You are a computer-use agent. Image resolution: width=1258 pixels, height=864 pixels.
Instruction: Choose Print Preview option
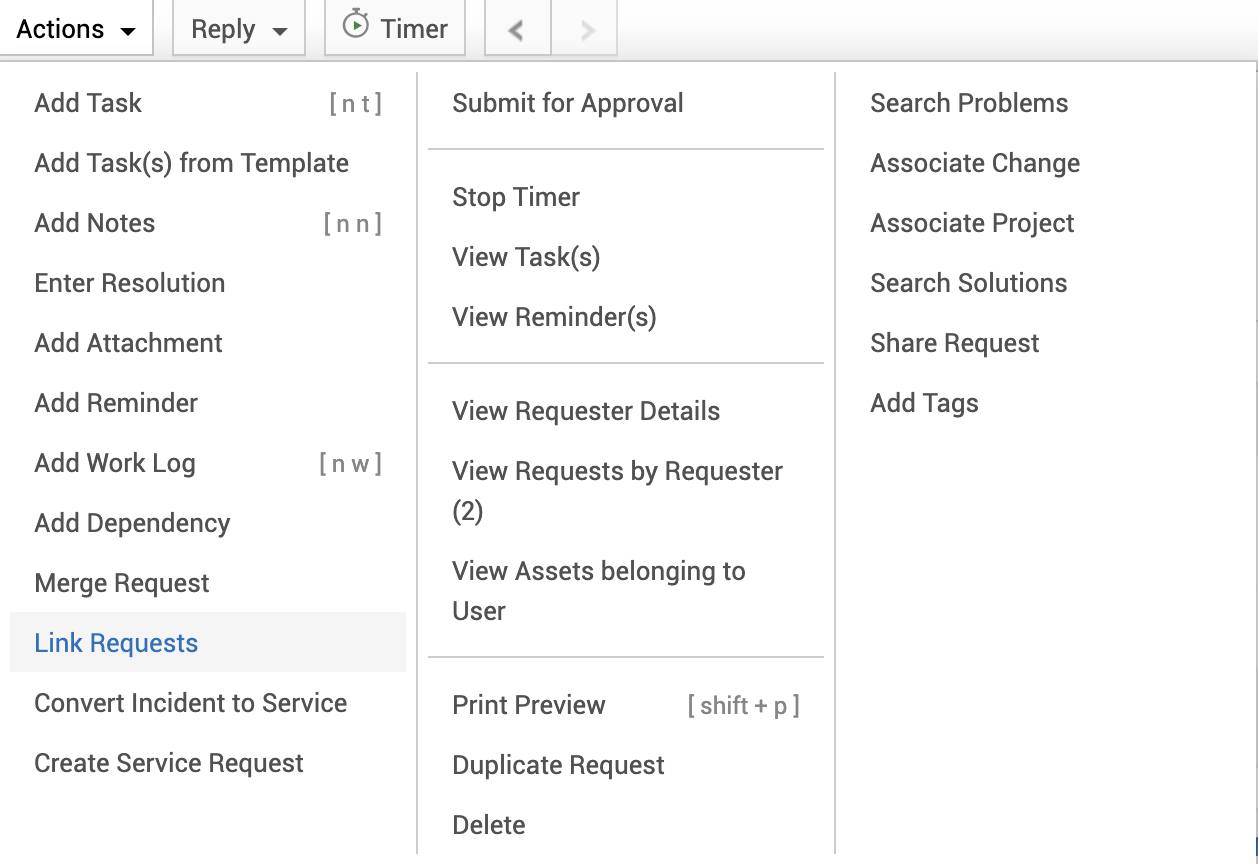pos(528,705)
